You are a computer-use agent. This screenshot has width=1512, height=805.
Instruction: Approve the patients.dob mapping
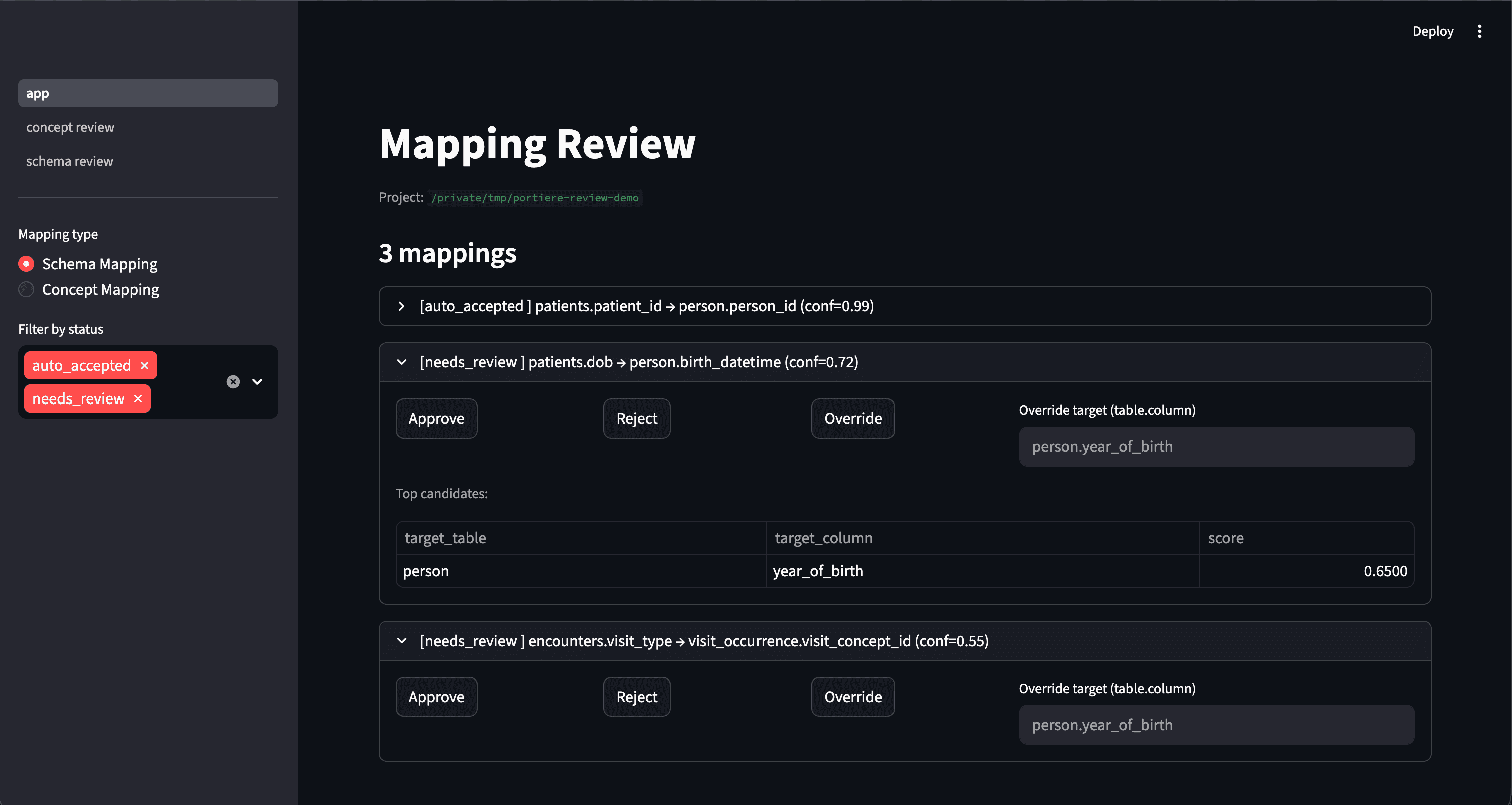pos(436,419)
